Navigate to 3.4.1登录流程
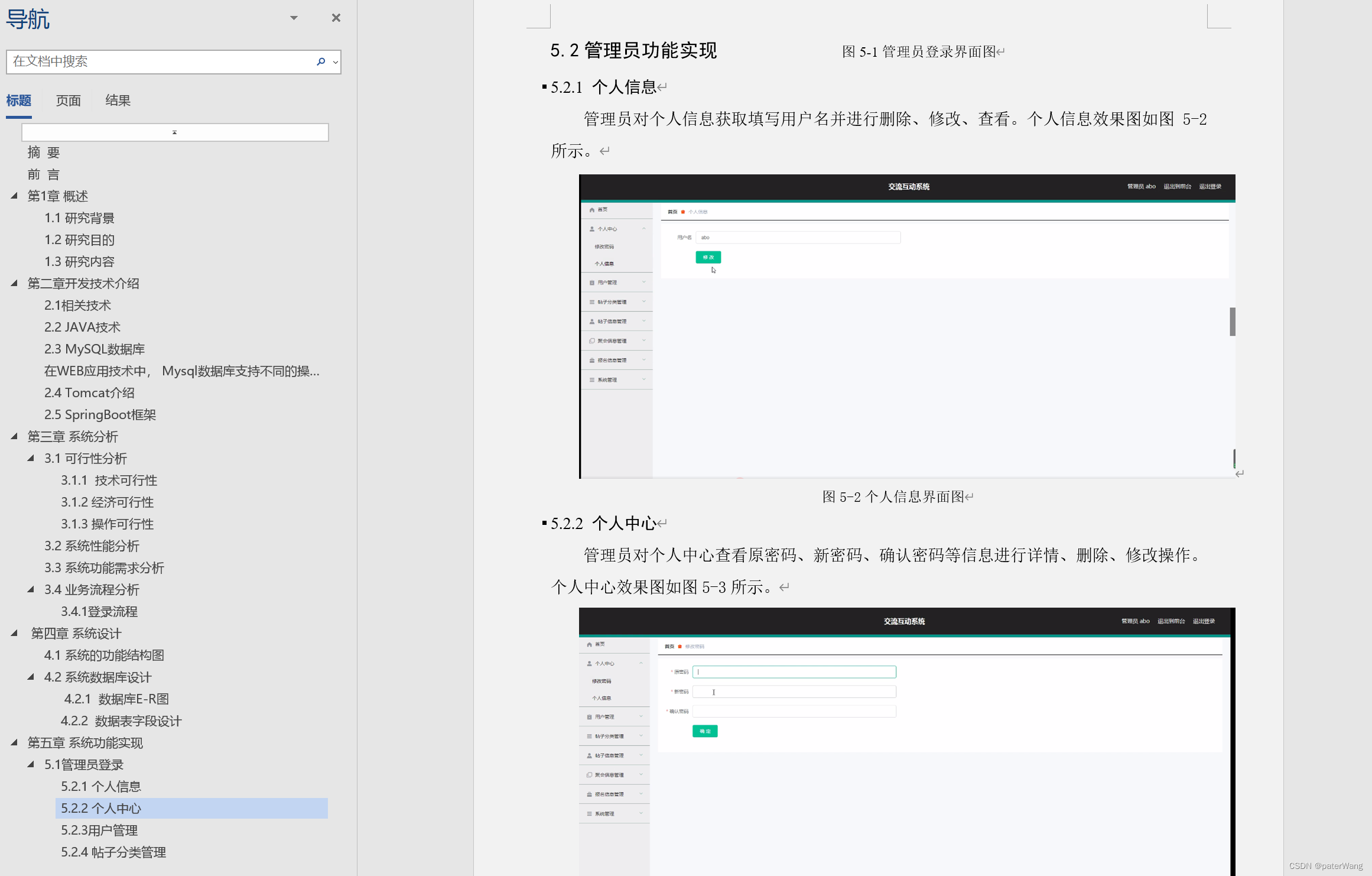The image size is (1372, 876). tap(99, 612)
